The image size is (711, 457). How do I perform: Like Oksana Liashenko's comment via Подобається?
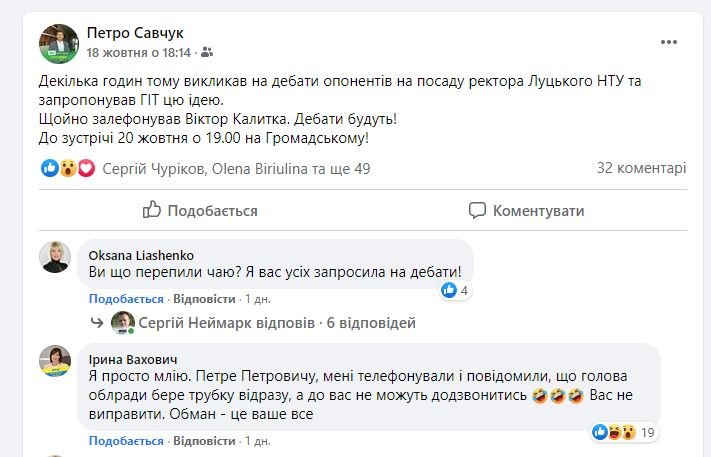coord(126,299)
